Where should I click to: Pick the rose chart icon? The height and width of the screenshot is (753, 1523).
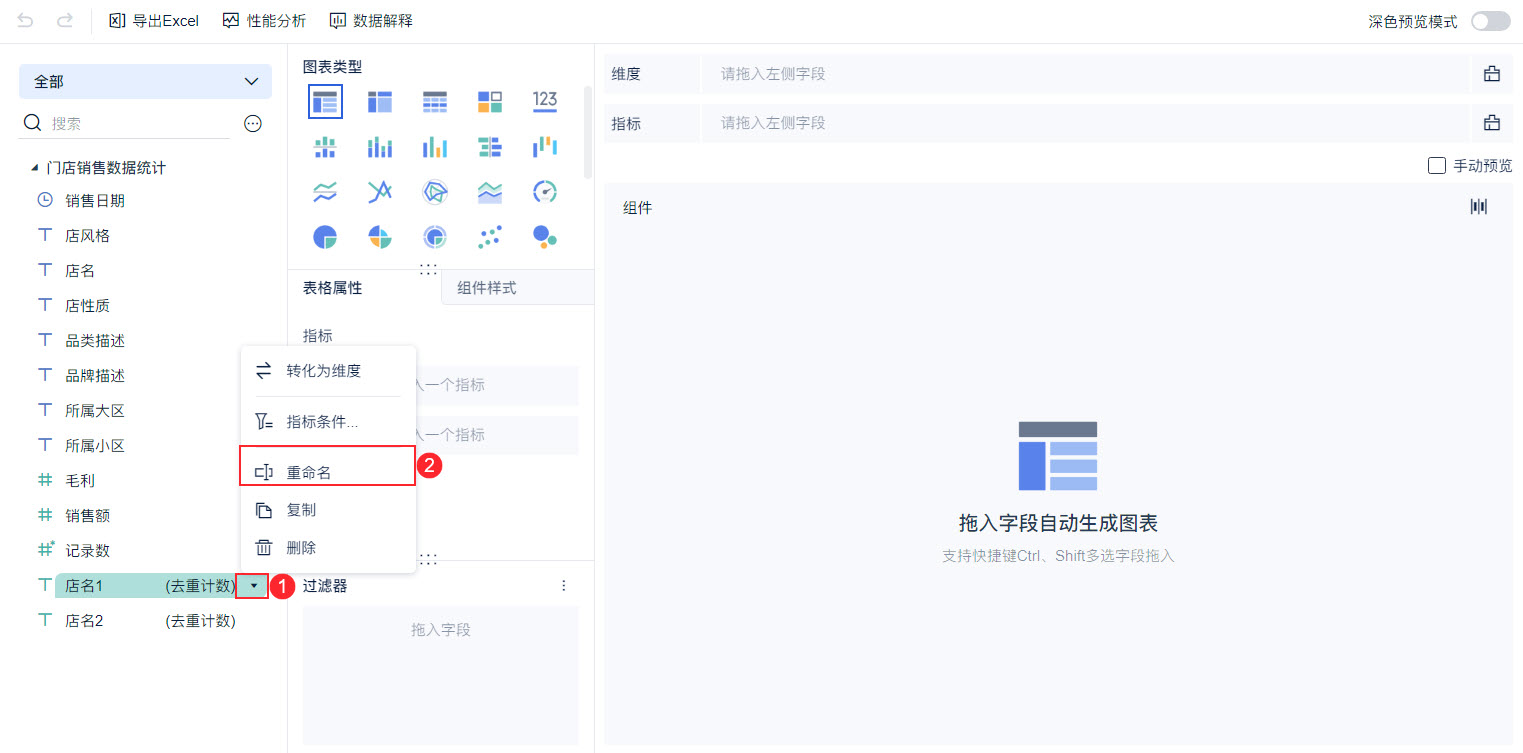click(380, 237)
